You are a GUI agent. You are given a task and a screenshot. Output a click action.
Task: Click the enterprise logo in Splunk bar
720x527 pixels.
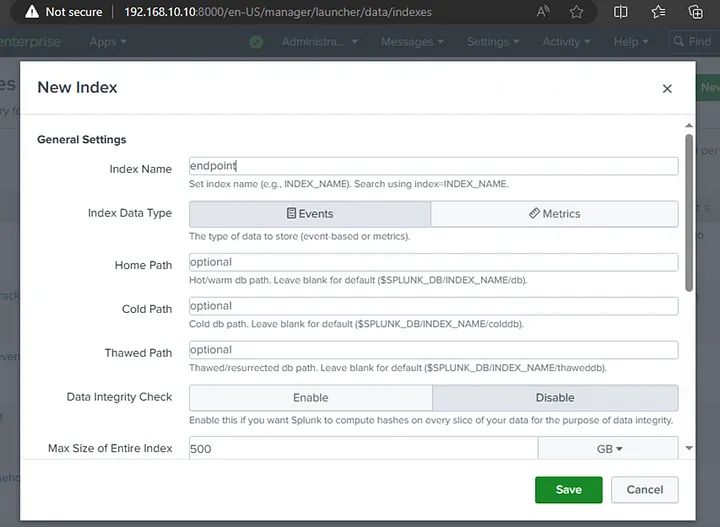[30, 42]
